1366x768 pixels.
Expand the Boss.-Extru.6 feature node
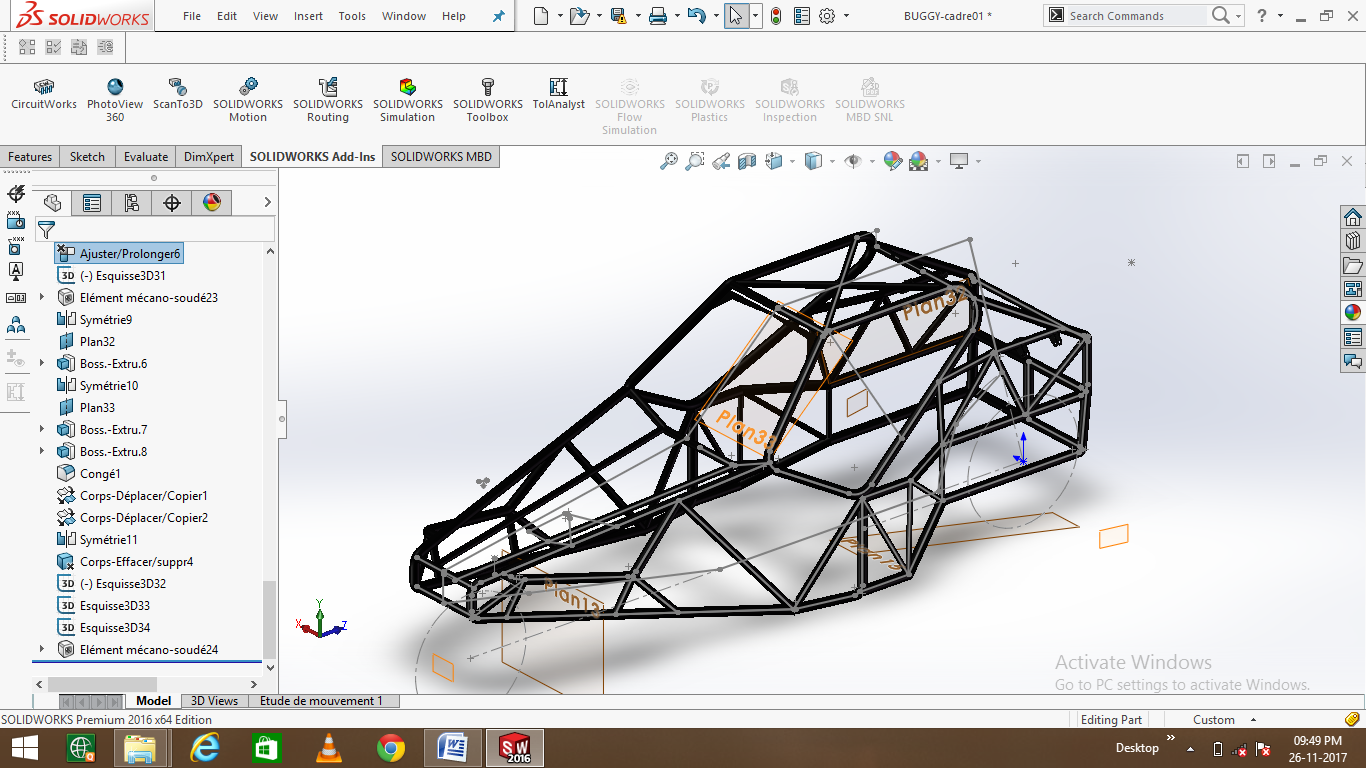pos(40,363)
